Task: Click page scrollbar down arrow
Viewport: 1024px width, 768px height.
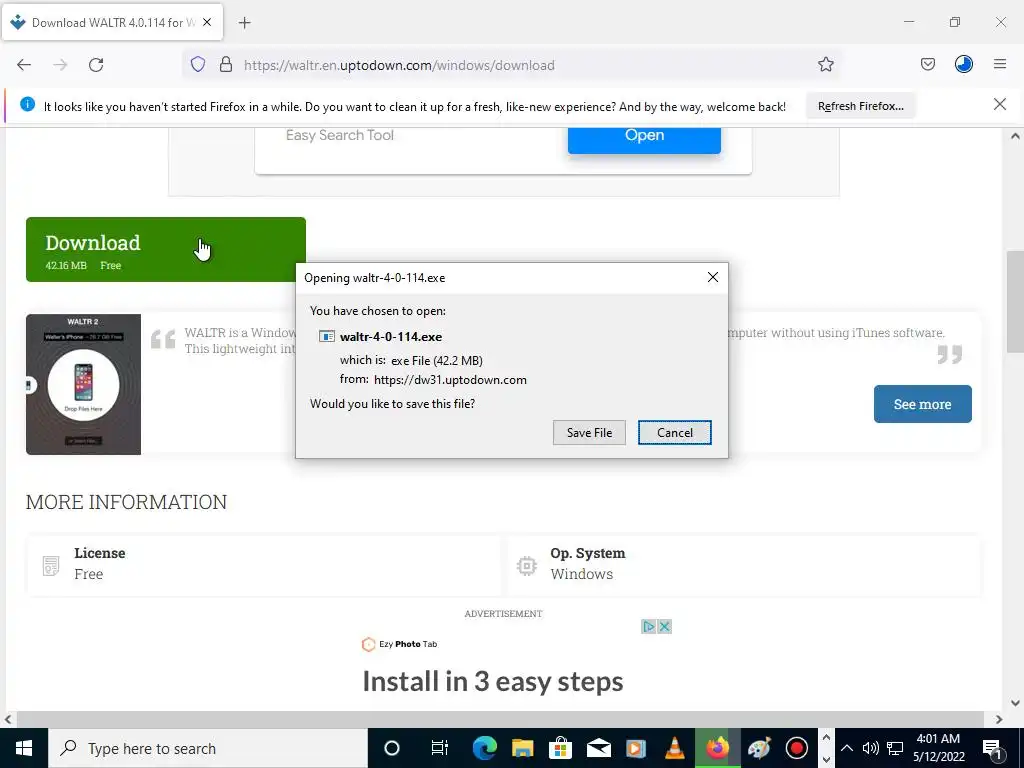Action: 1014,703
